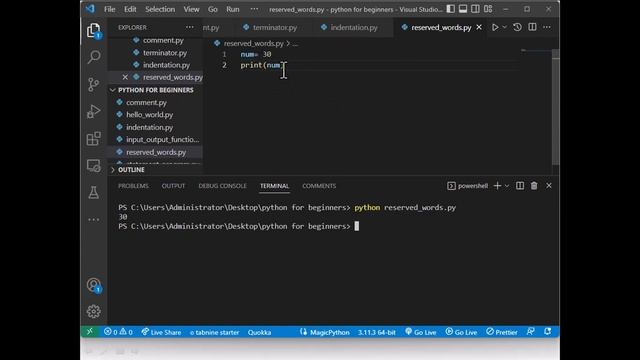Toggle the primary side bar
Screen dimensions: 640x360
[x=451, y=9]
